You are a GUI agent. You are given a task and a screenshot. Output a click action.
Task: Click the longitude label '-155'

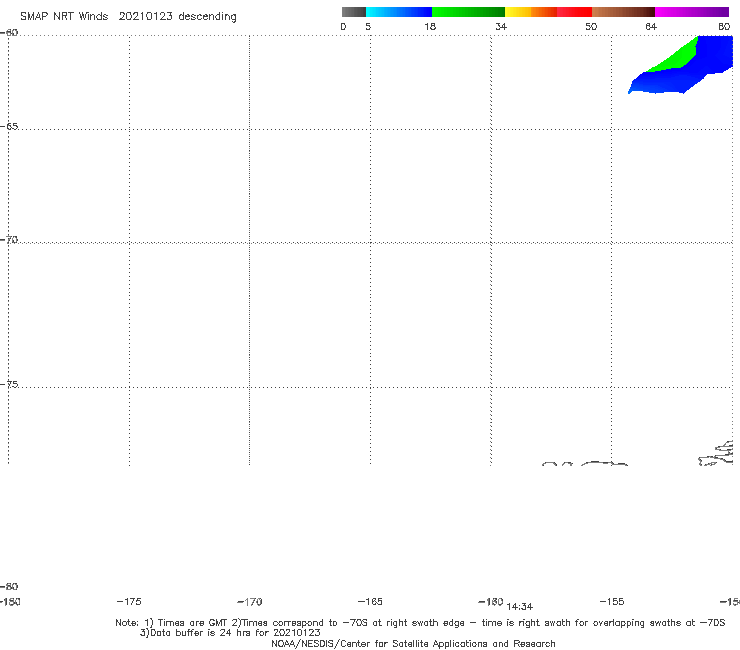[x=612, y=601]
